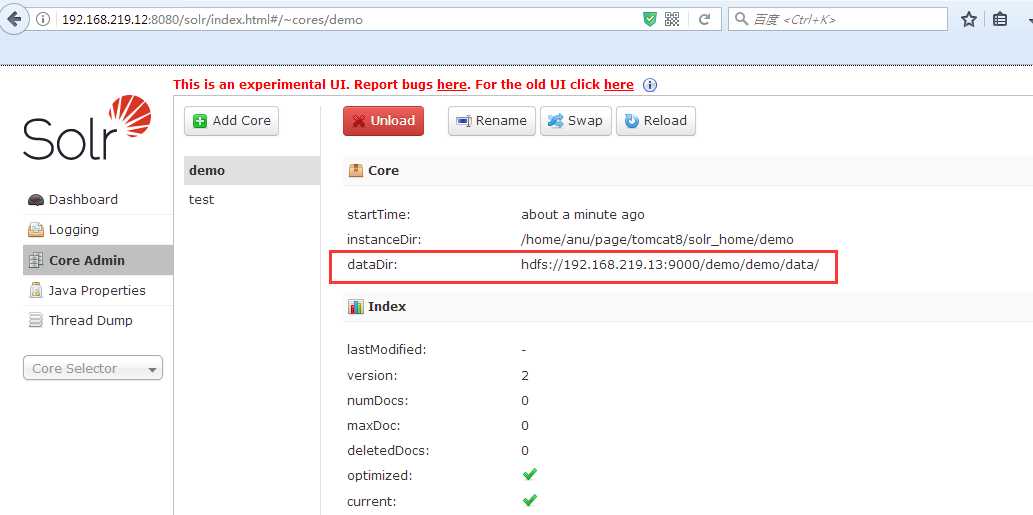Click the deletedDocs label
This screenshot has width=1033, height=515.
(x=388, y=451)
